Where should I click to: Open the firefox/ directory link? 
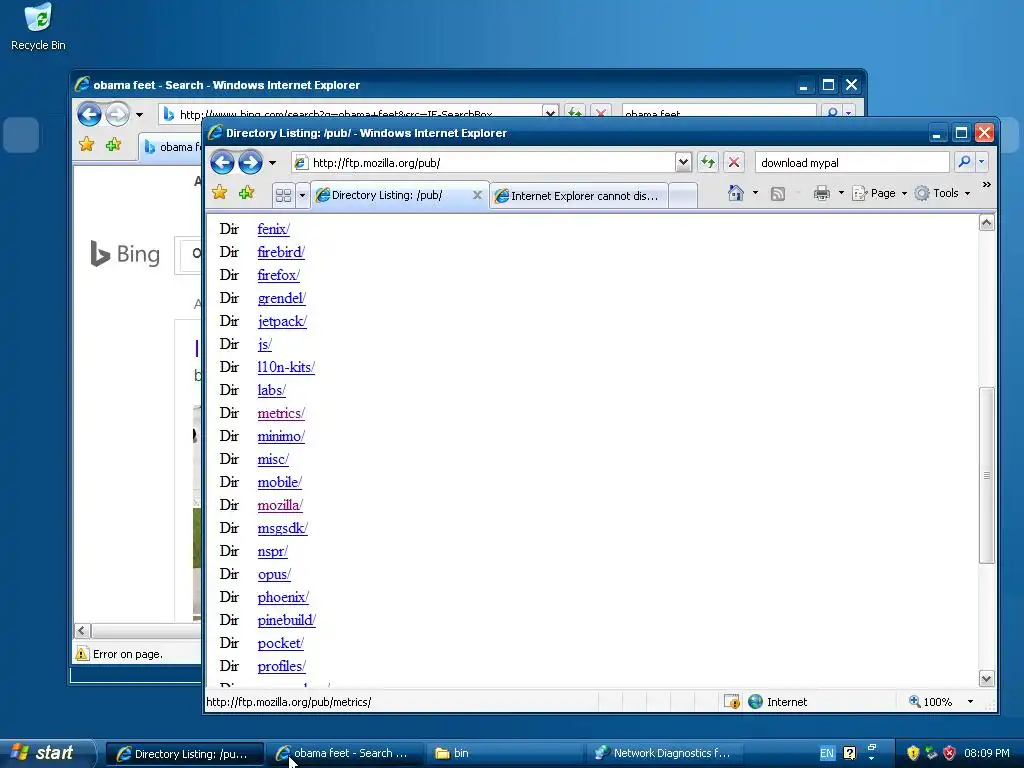pyautogui.click(x=278, y=275)
